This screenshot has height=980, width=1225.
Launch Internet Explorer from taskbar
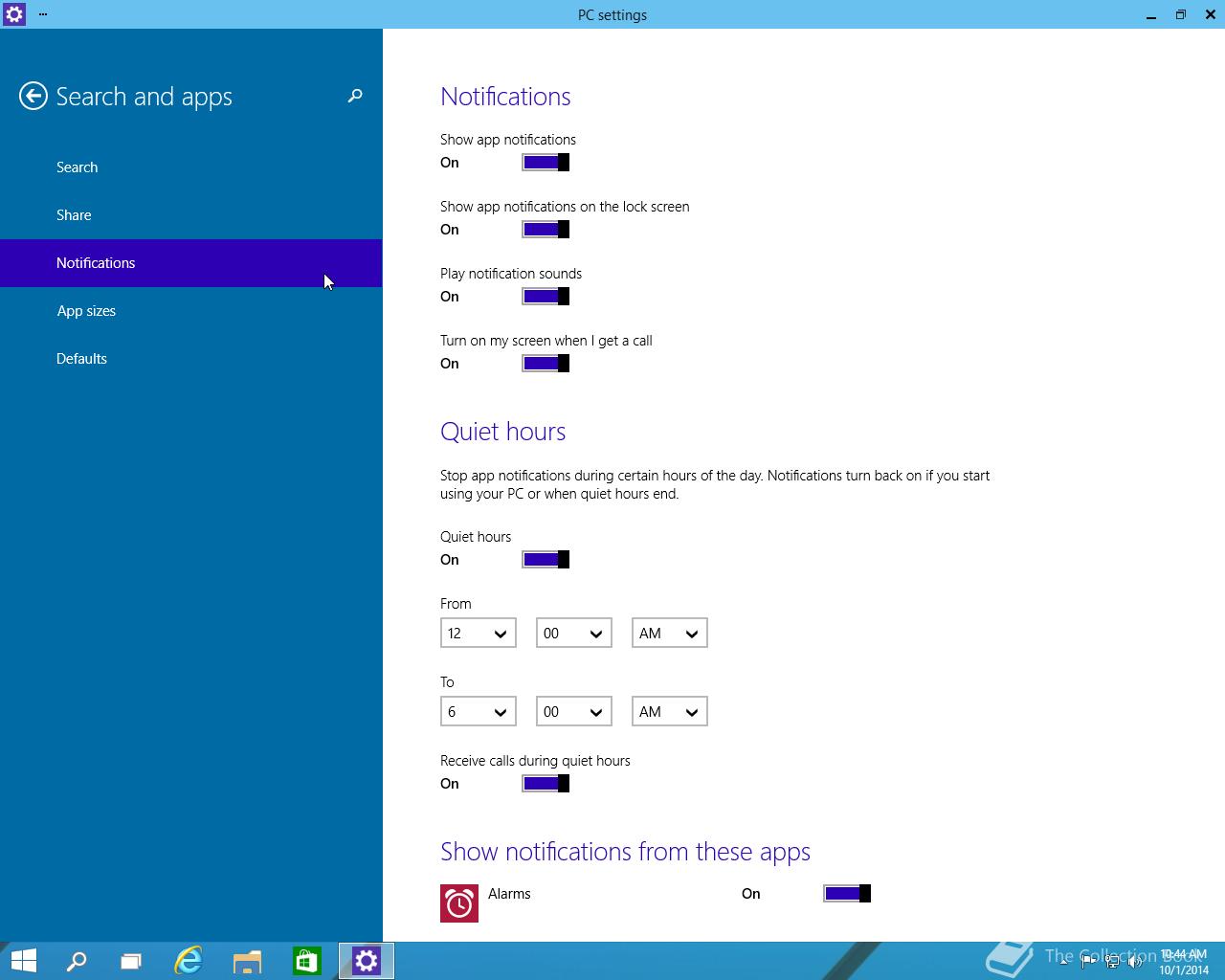(x=189, y=961)
